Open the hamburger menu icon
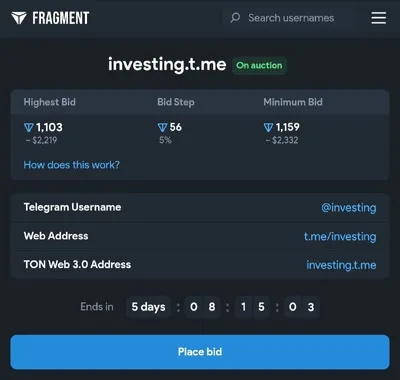This screenshot has height=380, width=400. (379, 18)
